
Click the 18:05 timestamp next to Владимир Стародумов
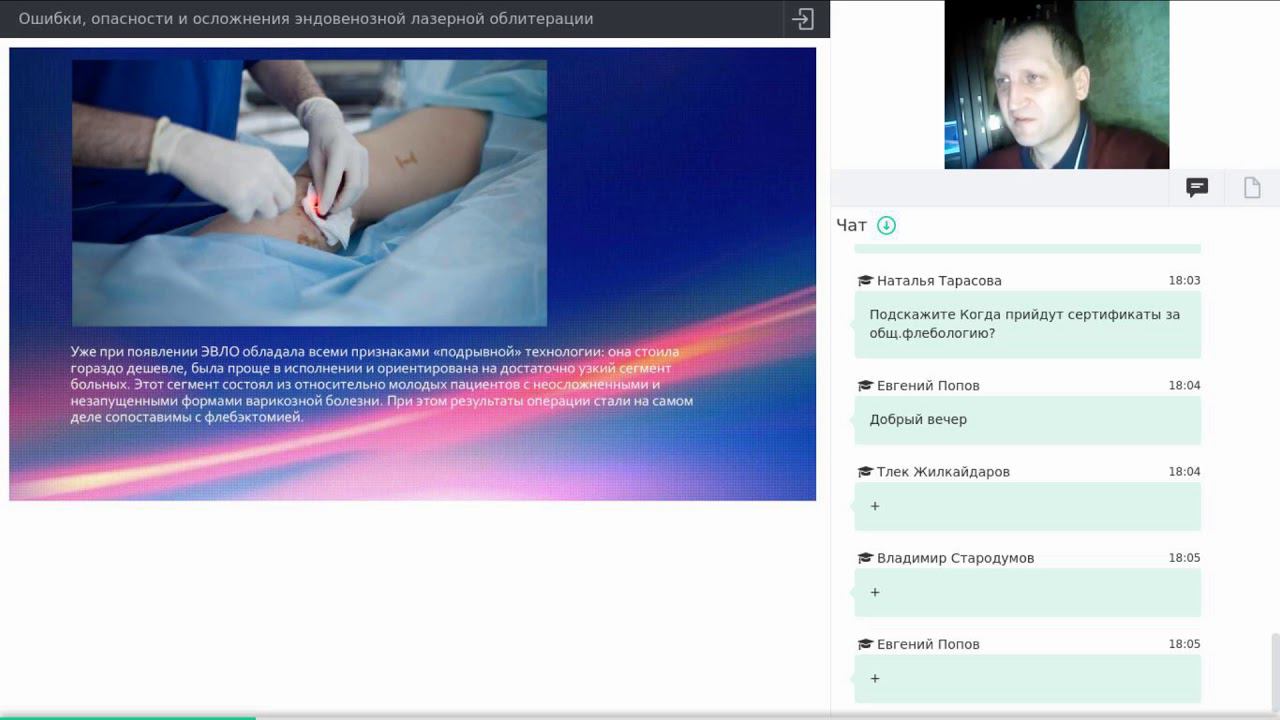[1184, 558]
